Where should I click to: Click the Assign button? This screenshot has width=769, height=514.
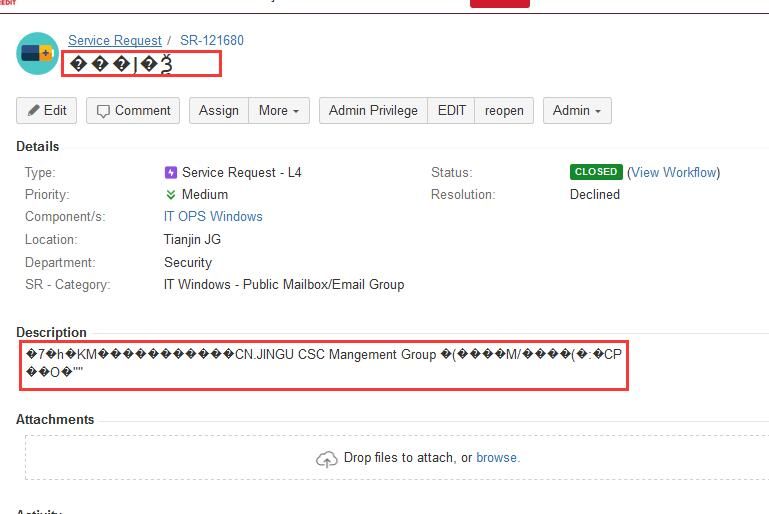pyautogui.click(x=219, y=110)
